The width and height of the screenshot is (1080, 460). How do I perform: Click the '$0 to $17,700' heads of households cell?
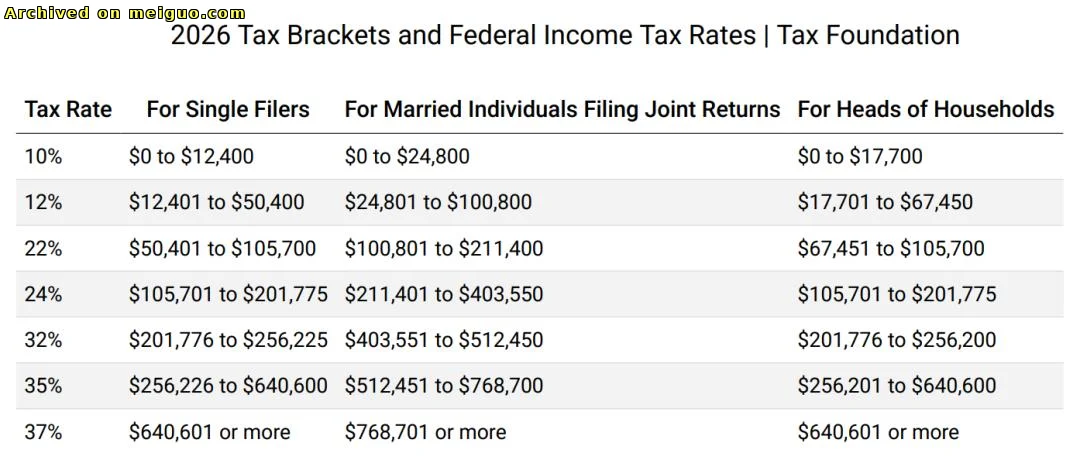[x=860, y=156]
